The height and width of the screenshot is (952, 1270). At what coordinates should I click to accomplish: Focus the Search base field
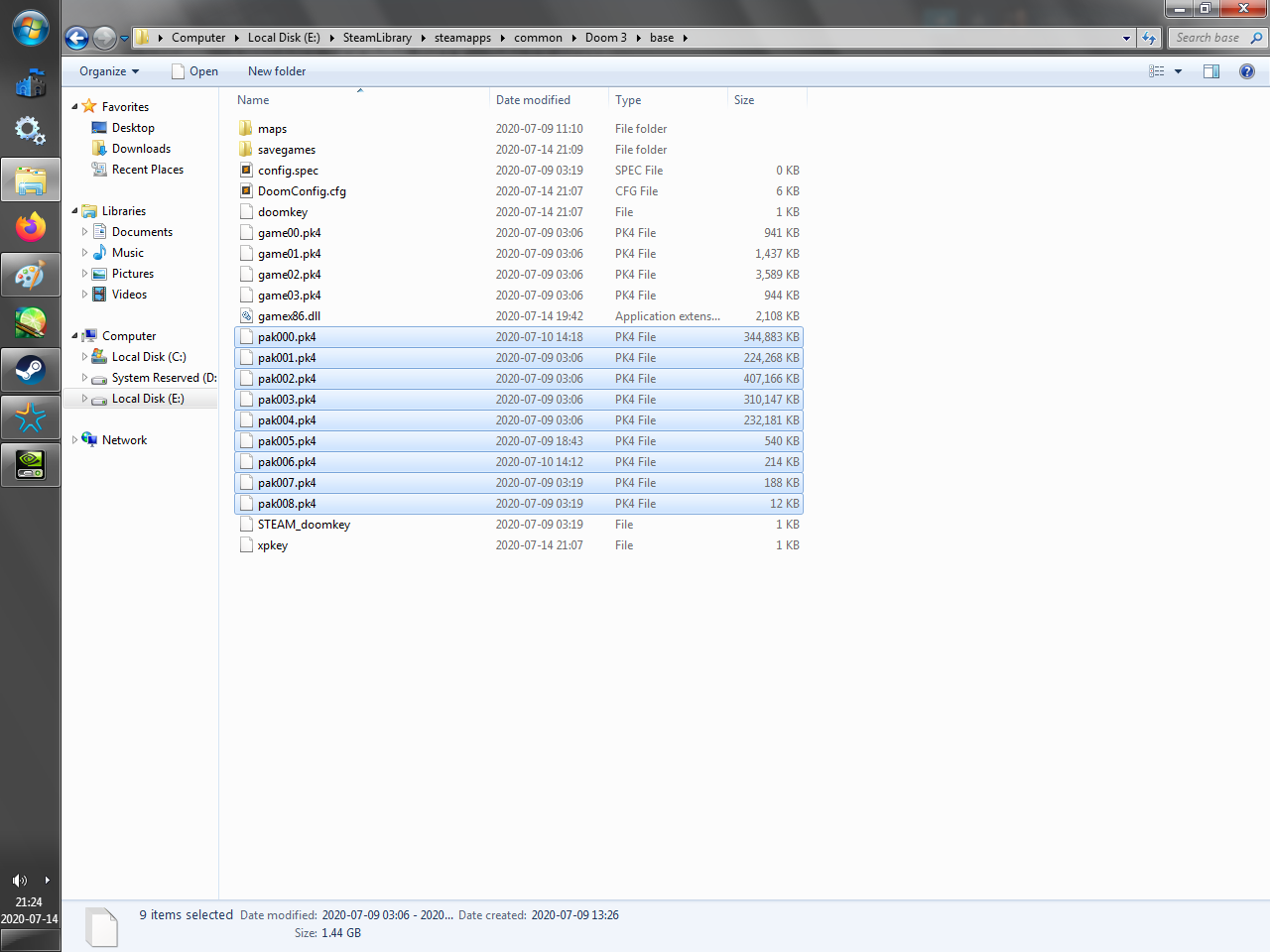pos(1208,38)
